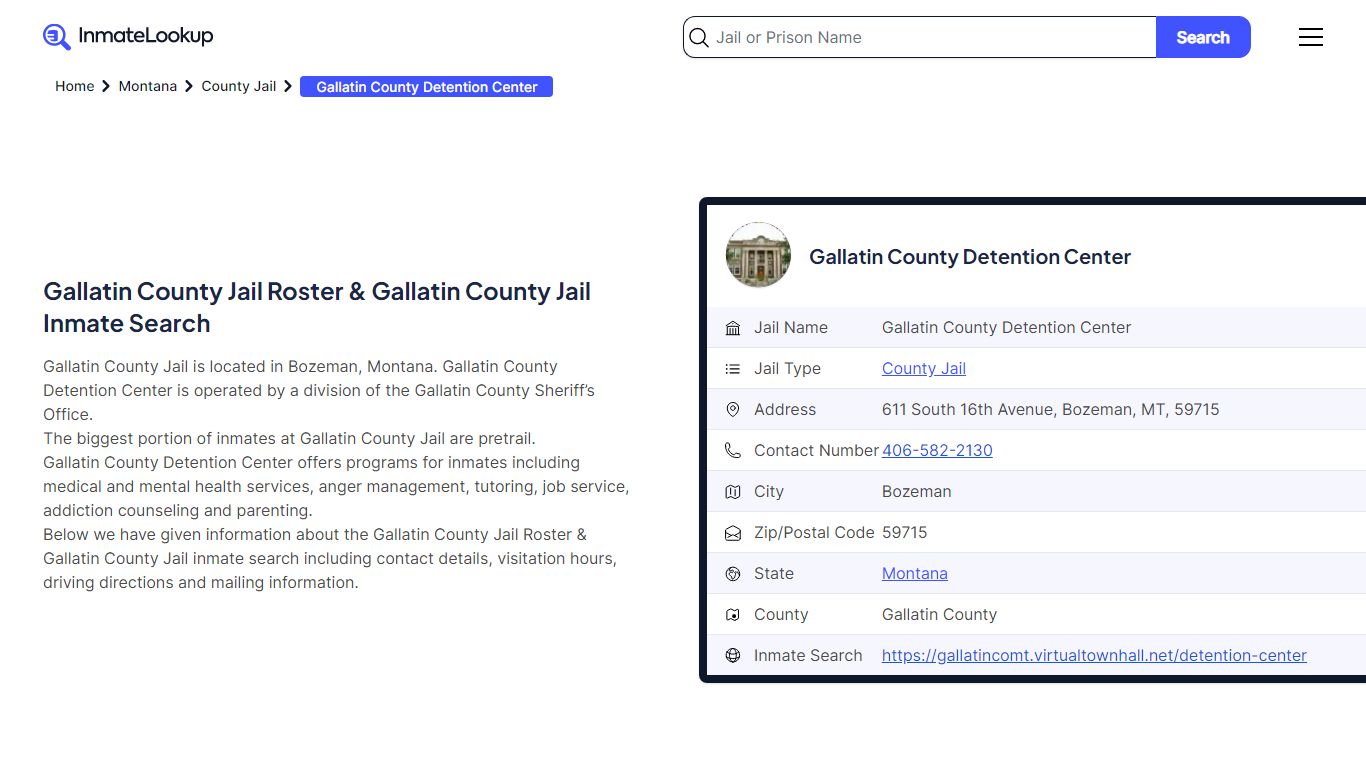Click the Jail Roster & Inmate Search heading
Screen dimensions: 1366x768
click(317, 308)
